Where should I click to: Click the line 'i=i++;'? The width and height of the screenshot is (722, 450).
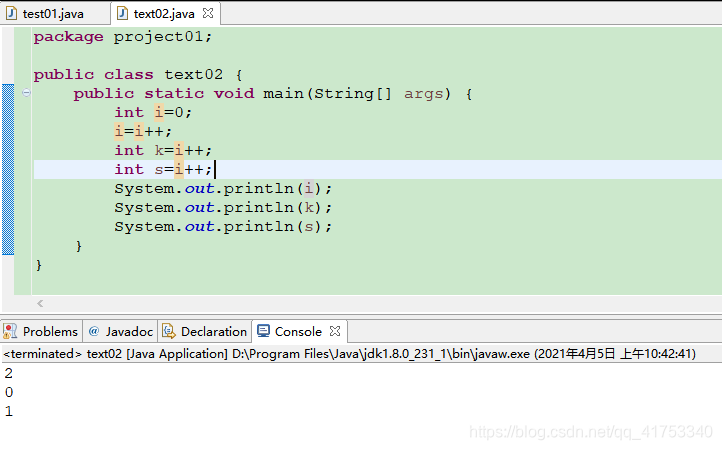[143, 131]
